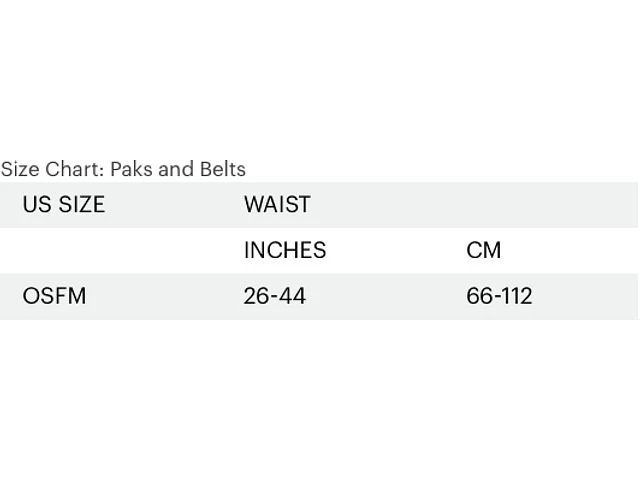Click the empty cell below 'US SIZE'
This screenshot has width=640, height=480.
[110, 250]
